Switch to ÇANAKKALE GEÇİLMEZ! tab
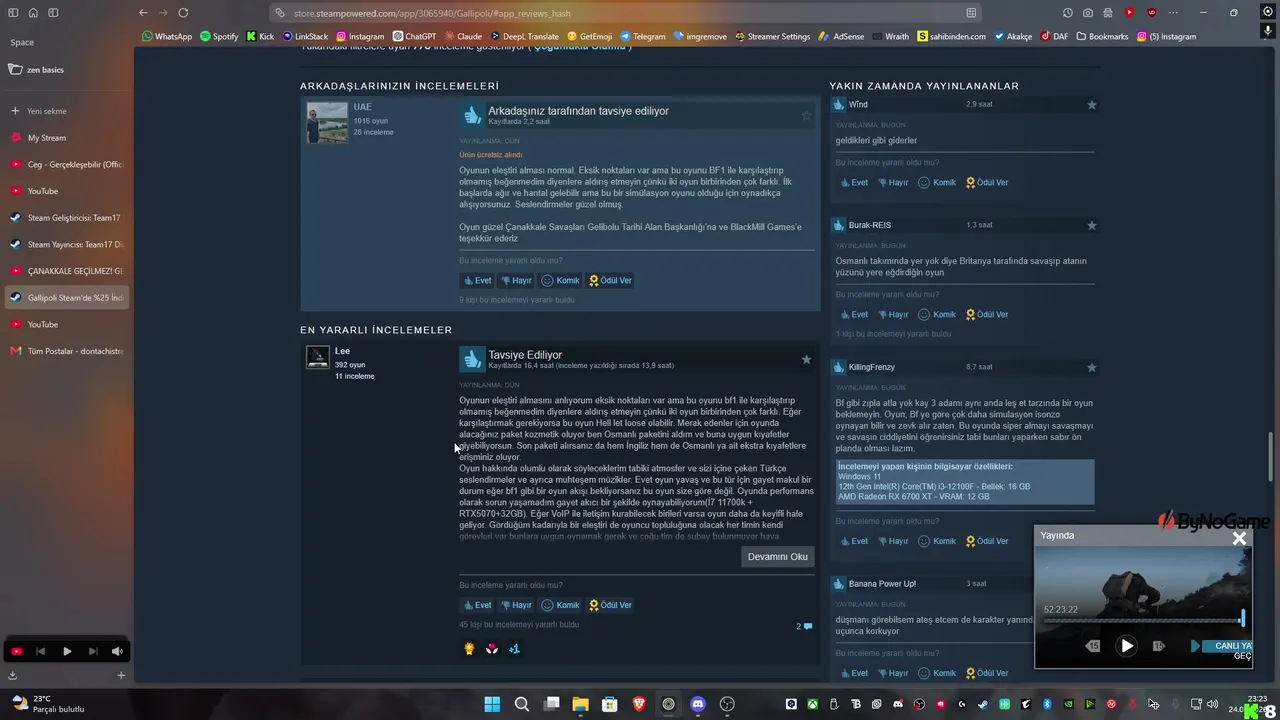1280x720 pixels. 66,271
